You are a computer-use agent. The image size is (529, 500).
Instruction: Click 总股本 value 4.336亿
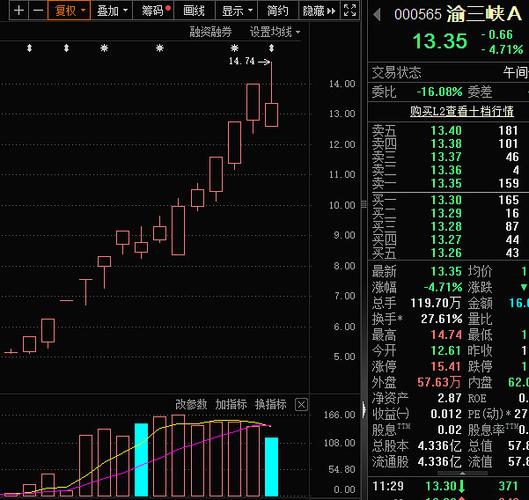coord(439,446)
